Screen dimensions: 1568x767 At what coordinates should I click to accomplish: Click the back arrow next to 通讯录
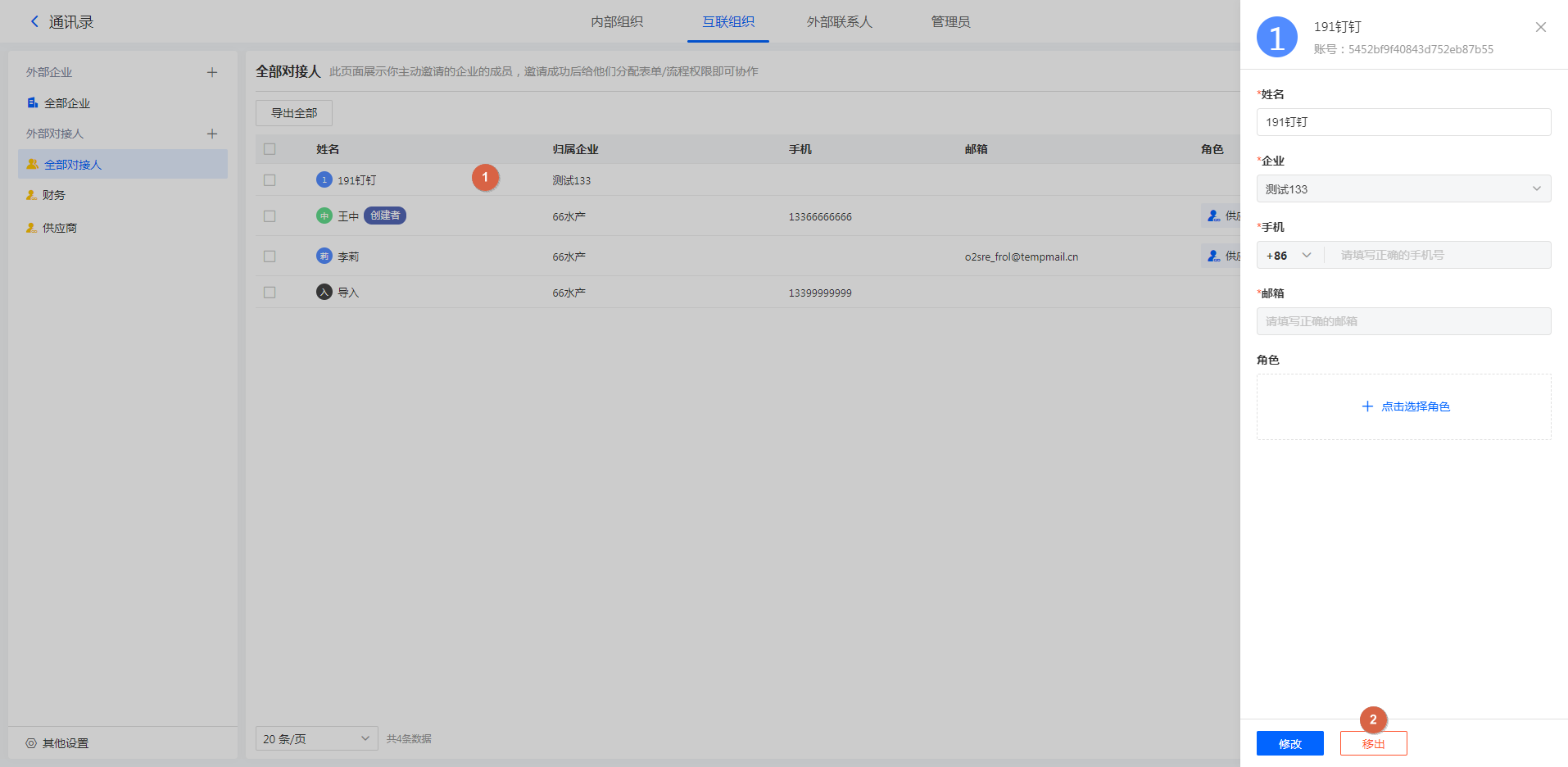34,22
